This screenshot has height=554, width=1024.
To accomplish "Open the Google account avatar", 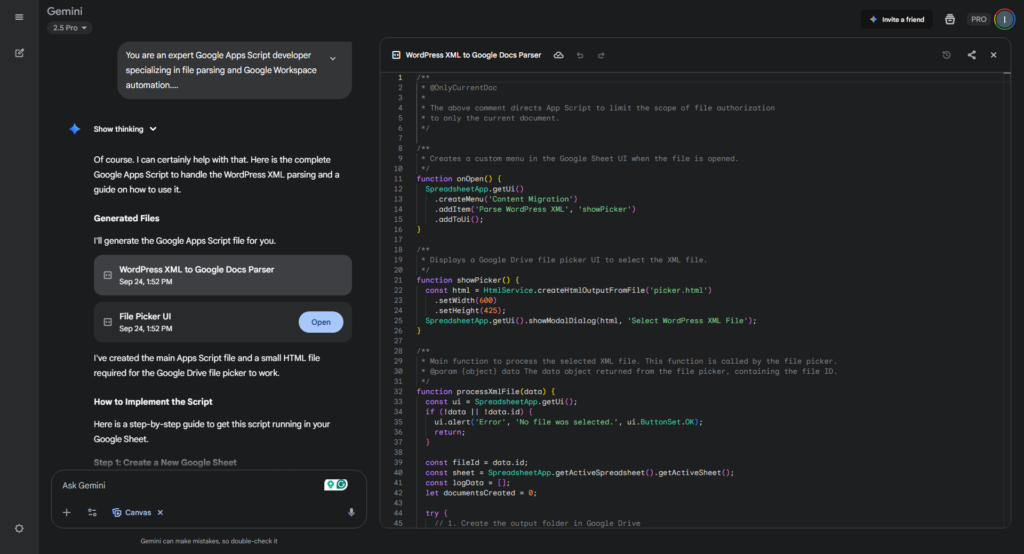I will pyautogui.click(x=1004, y=20).
